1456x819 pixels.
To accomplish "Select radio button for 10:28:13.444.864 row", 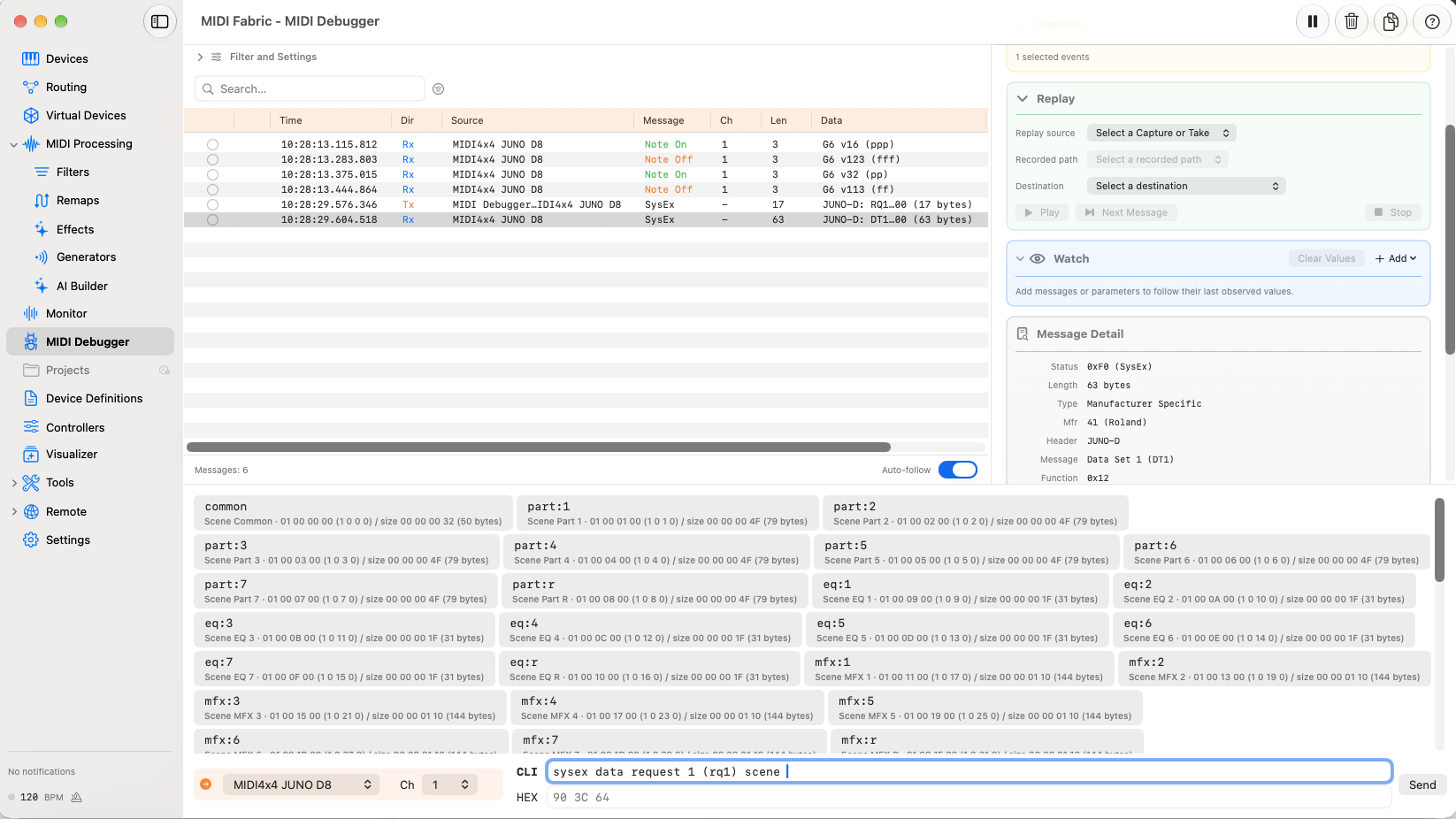I will pyautogui.click(x=212, y=189).
